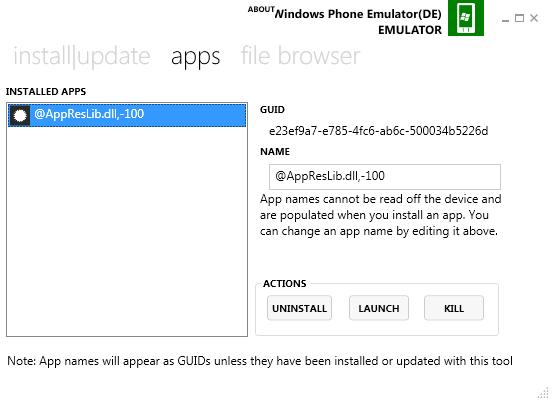The height and width of the screenshot is (401, 552).
Task: Click inside the NAME text field
Action: click(x=384, y=177)
